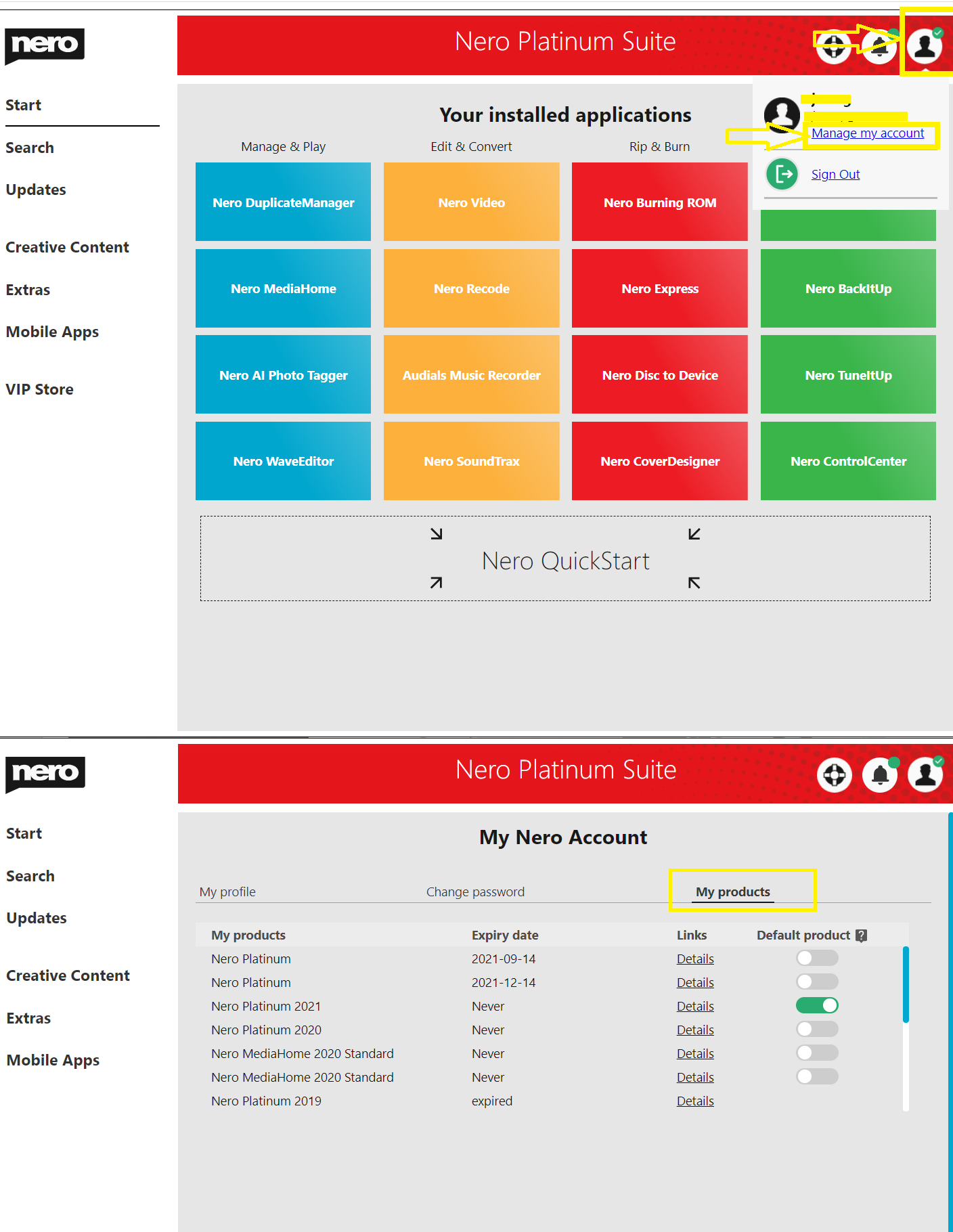Click Manage my account link
The image size is (953, 1232).
[x=868, y=133]
